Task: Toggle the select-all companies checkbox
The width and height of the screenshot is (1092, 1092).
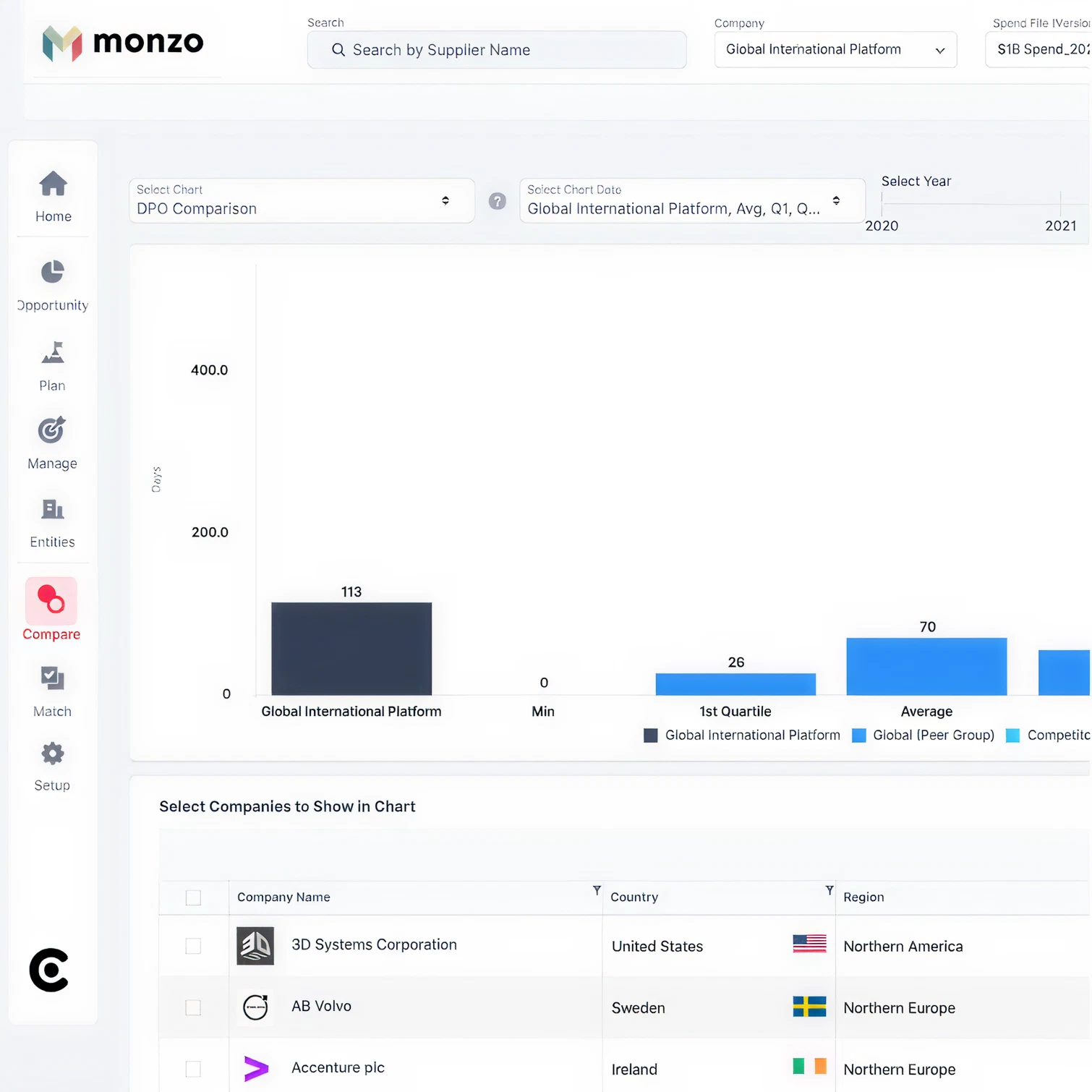Action: tap(193, 897)
